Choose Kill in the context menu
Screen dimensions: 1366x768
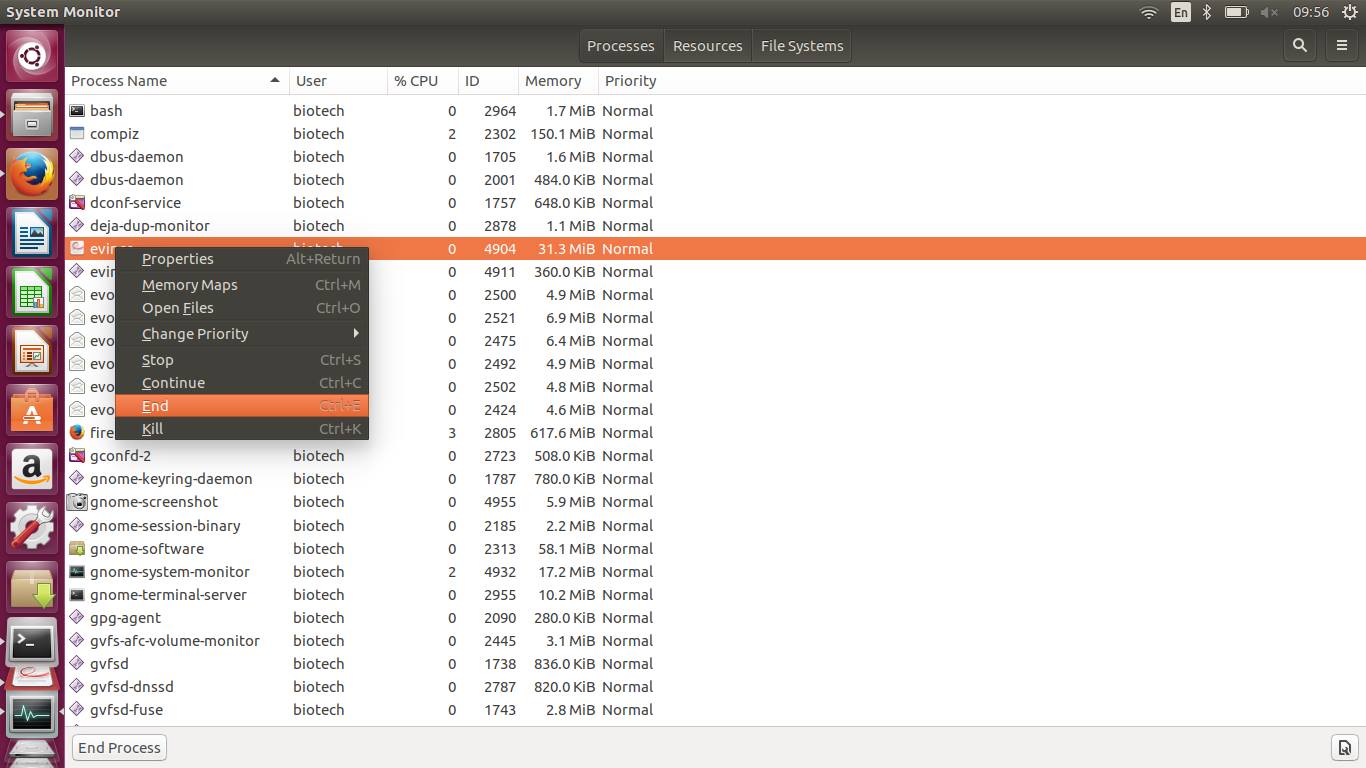click(242, 428)
